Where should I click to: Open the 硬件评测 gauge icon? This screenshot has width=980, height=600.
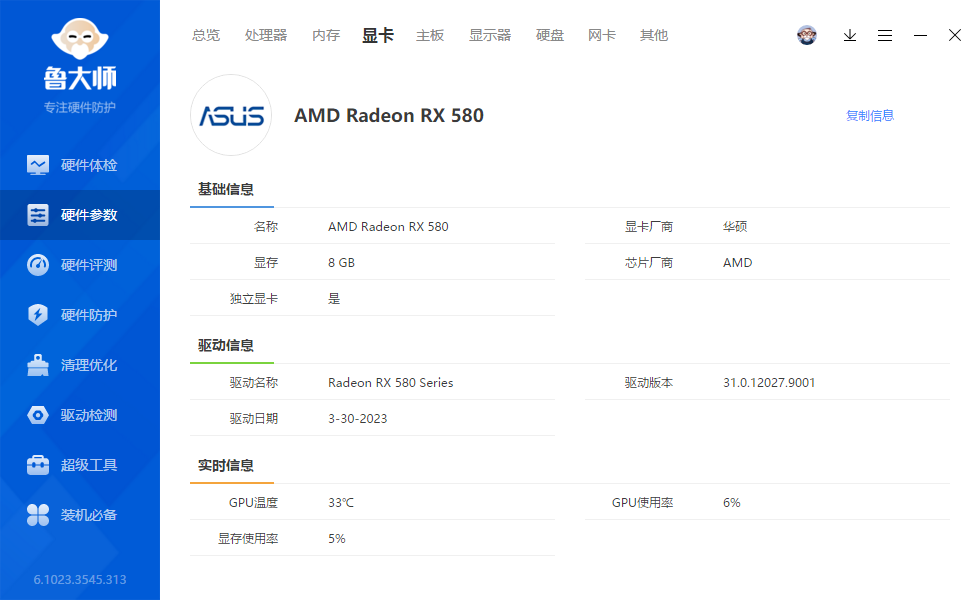coord(38,265)
